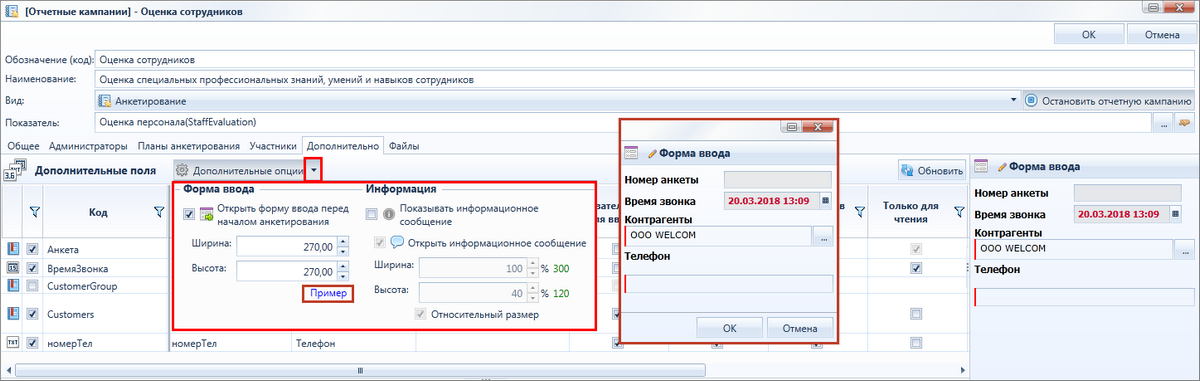
Task: Check Только для чтения for Customers row
Action: 915,313
